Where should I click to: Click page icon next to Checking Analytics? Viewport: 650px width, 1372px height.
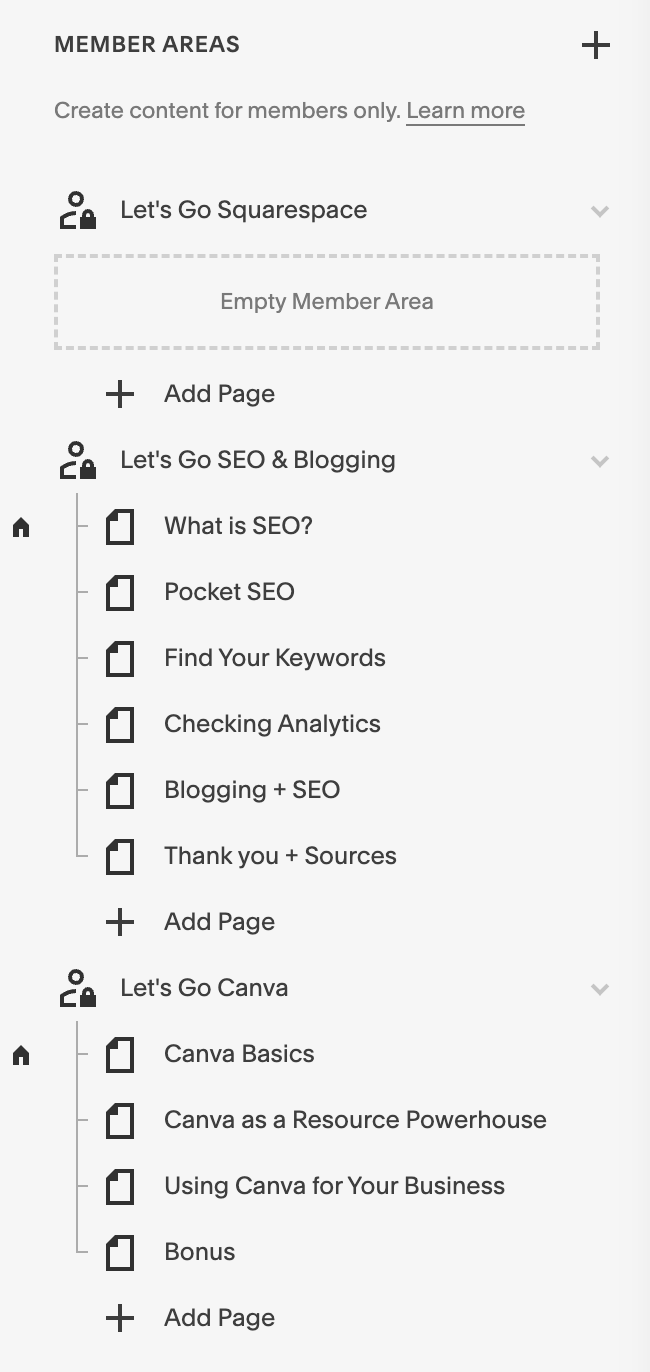120,724
